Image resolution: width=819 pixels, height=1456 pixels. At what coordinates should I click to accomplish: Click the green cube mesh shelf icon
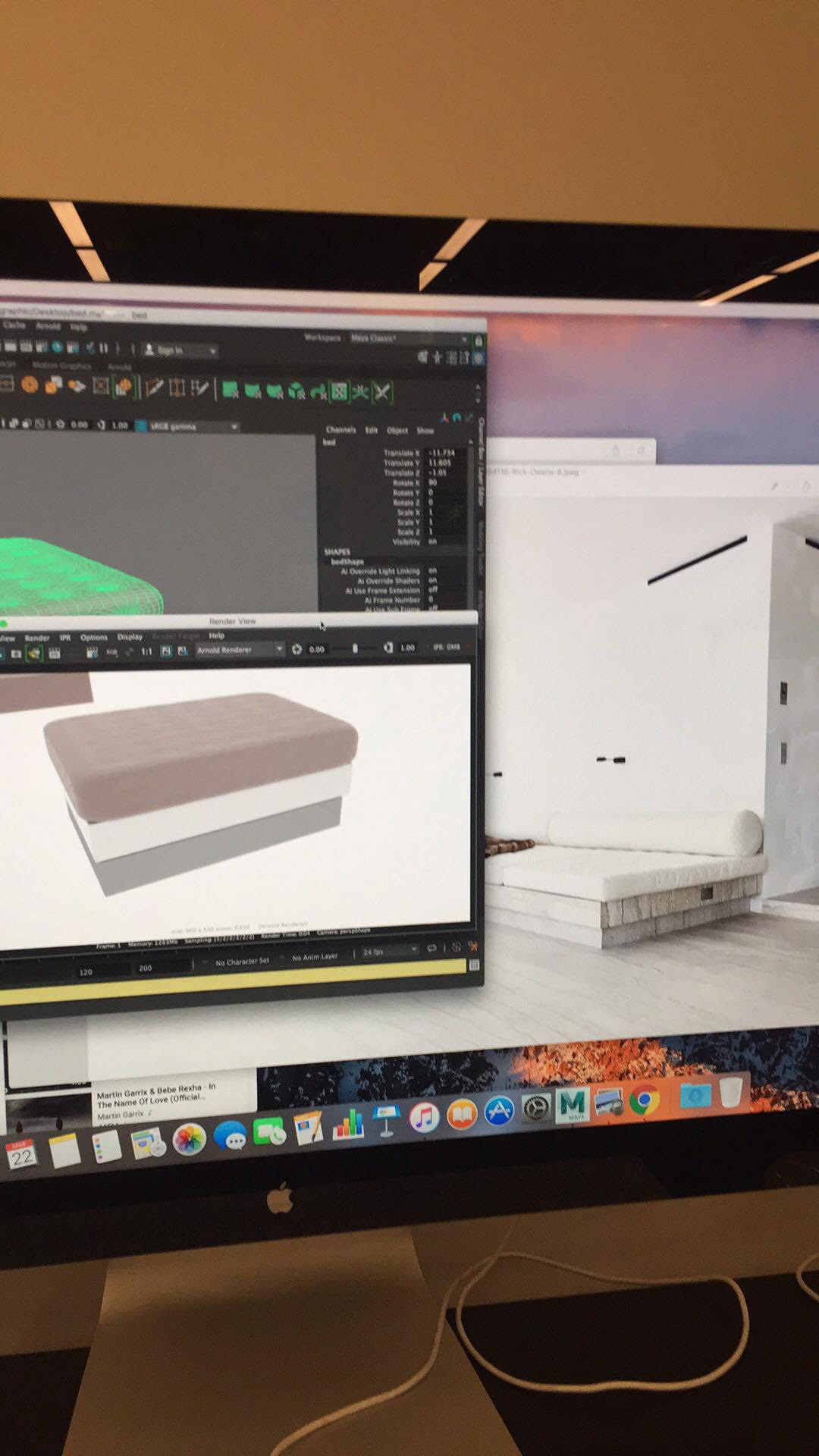click(x=297, y=391)
